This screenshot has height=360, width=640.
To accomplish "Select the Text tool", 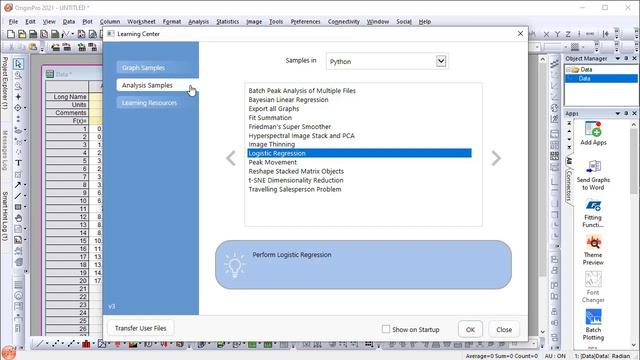I will pyautogui.click(x=18, y=163).
